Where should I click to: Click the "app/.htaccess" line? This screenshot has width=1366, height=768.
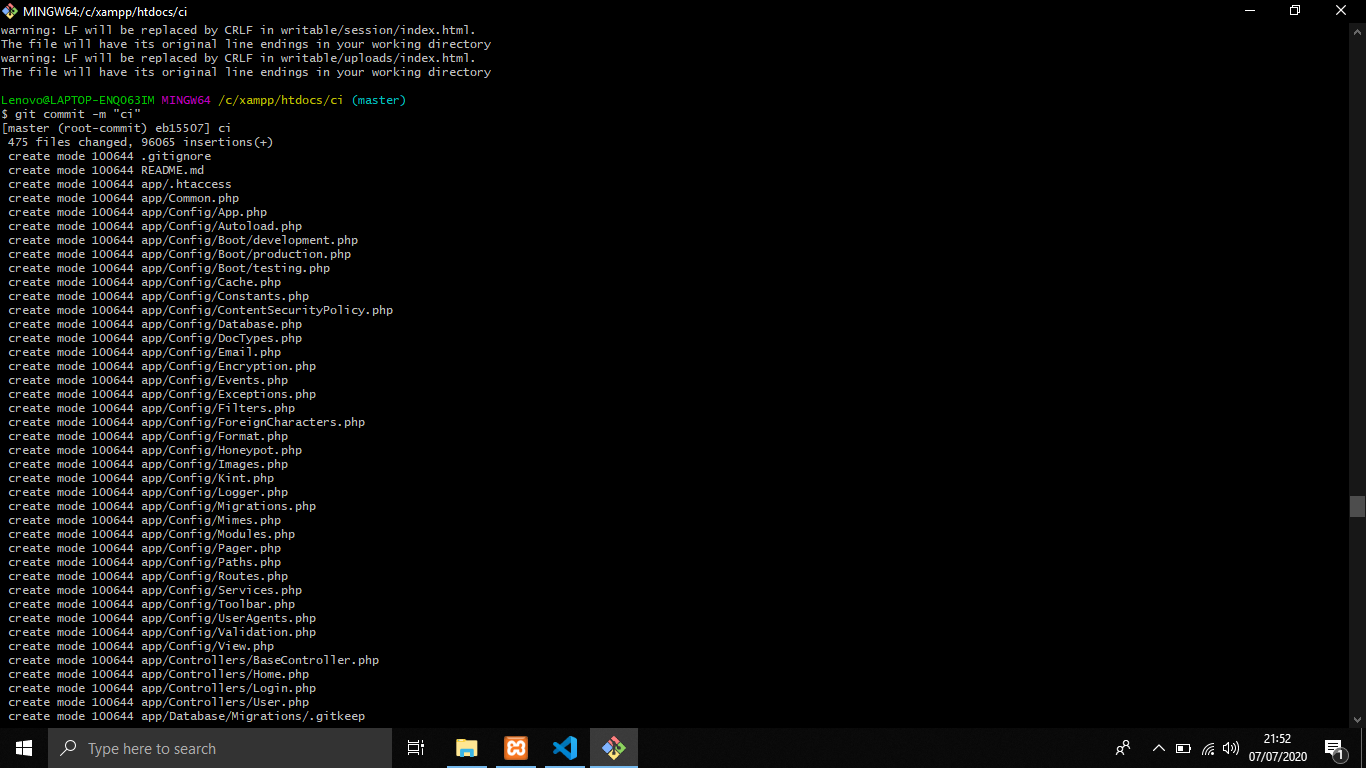pyautogui.click(x=120, y=184)
